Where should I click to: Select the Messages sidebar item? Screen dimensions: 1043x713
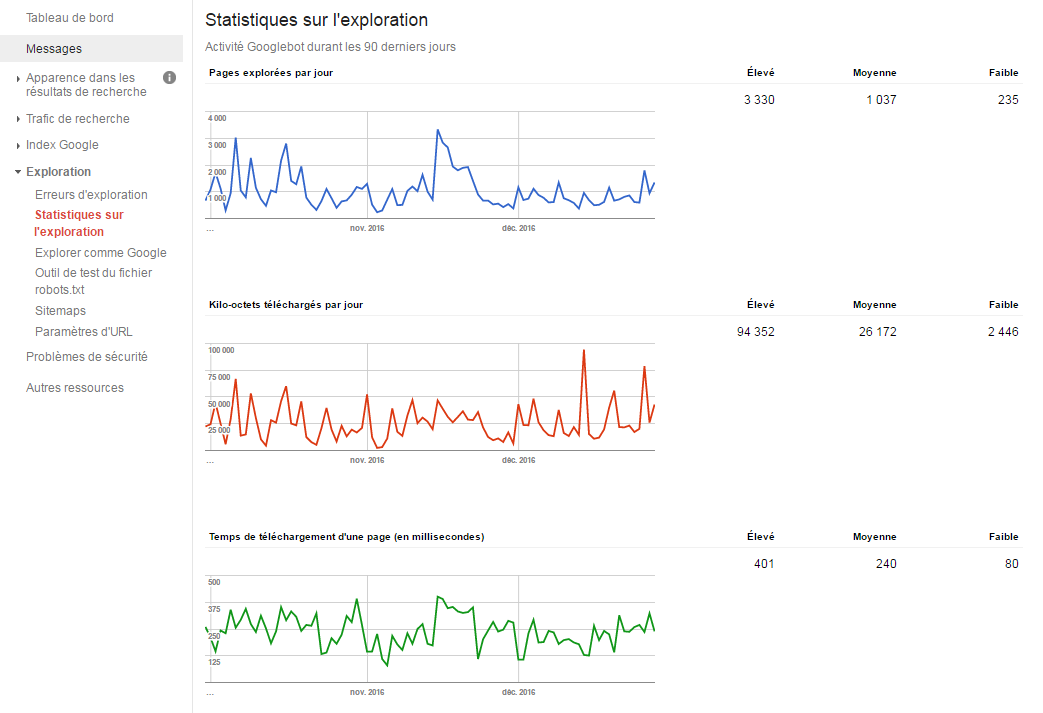pyautogui.click(x=54, y=49)
